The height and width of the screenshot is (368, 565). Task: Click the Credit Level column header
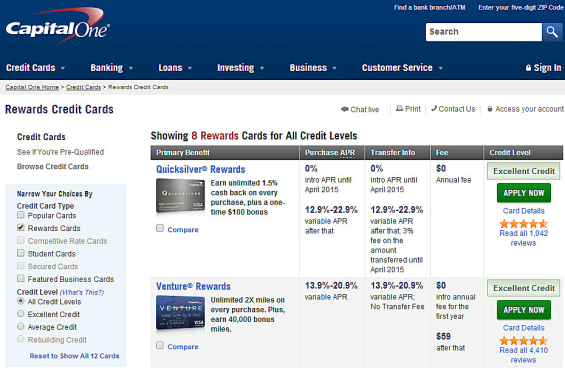click(523, 152)
